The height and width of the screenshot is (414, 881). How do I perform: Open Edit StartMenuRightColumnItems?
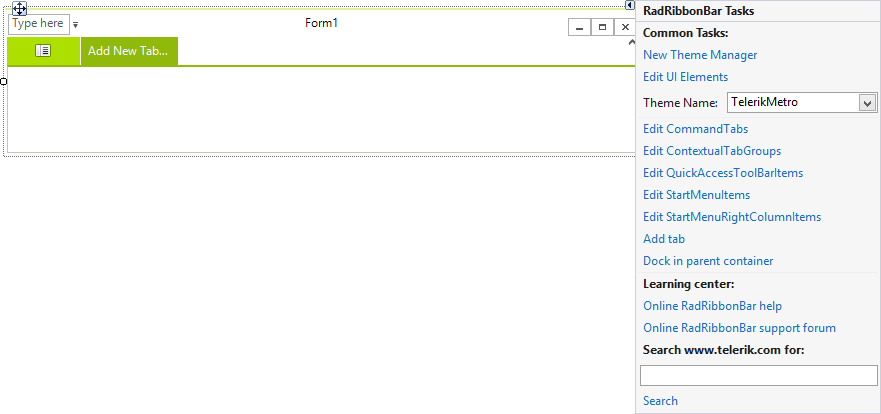click(x=732, y=217)
